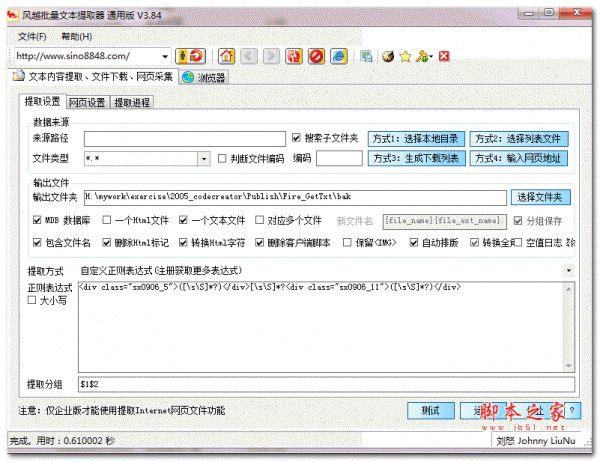Viewport: 600px width, 462px height.
Task: Switch to the 网页设置 tab
Action: click(87, 103)
